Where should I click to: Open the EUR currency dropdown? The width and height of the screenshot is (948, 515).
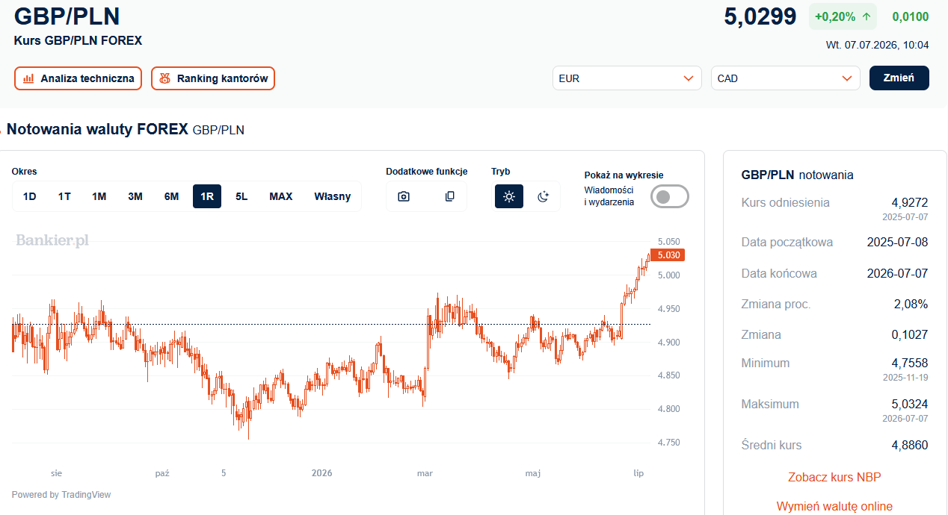(626, 79)
